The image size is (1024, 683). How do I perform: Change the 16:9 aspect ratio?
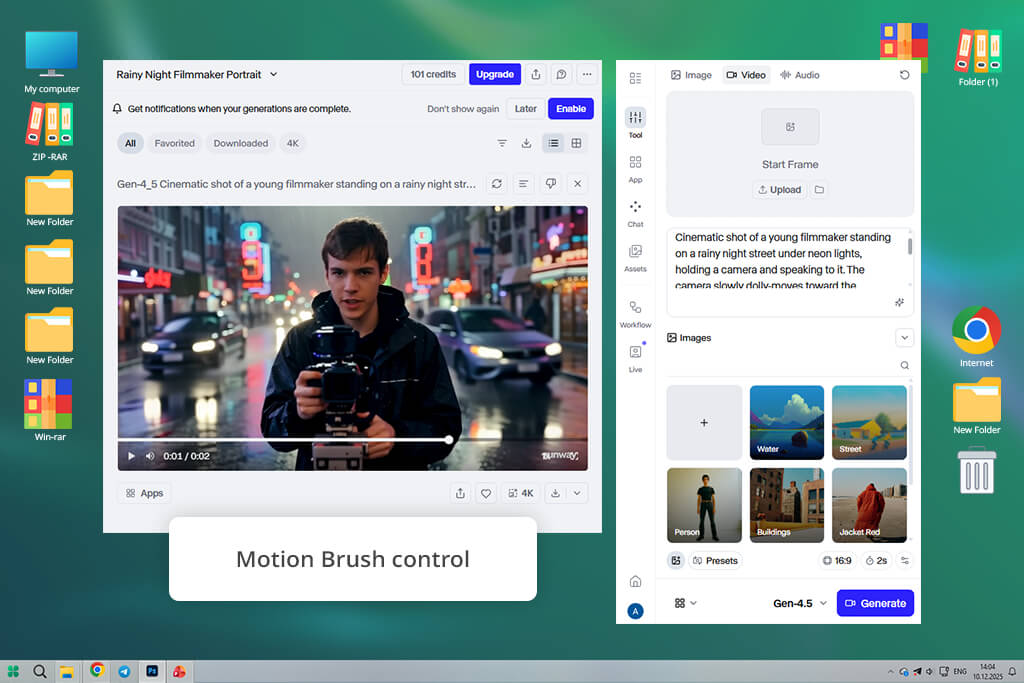[837, 560]
